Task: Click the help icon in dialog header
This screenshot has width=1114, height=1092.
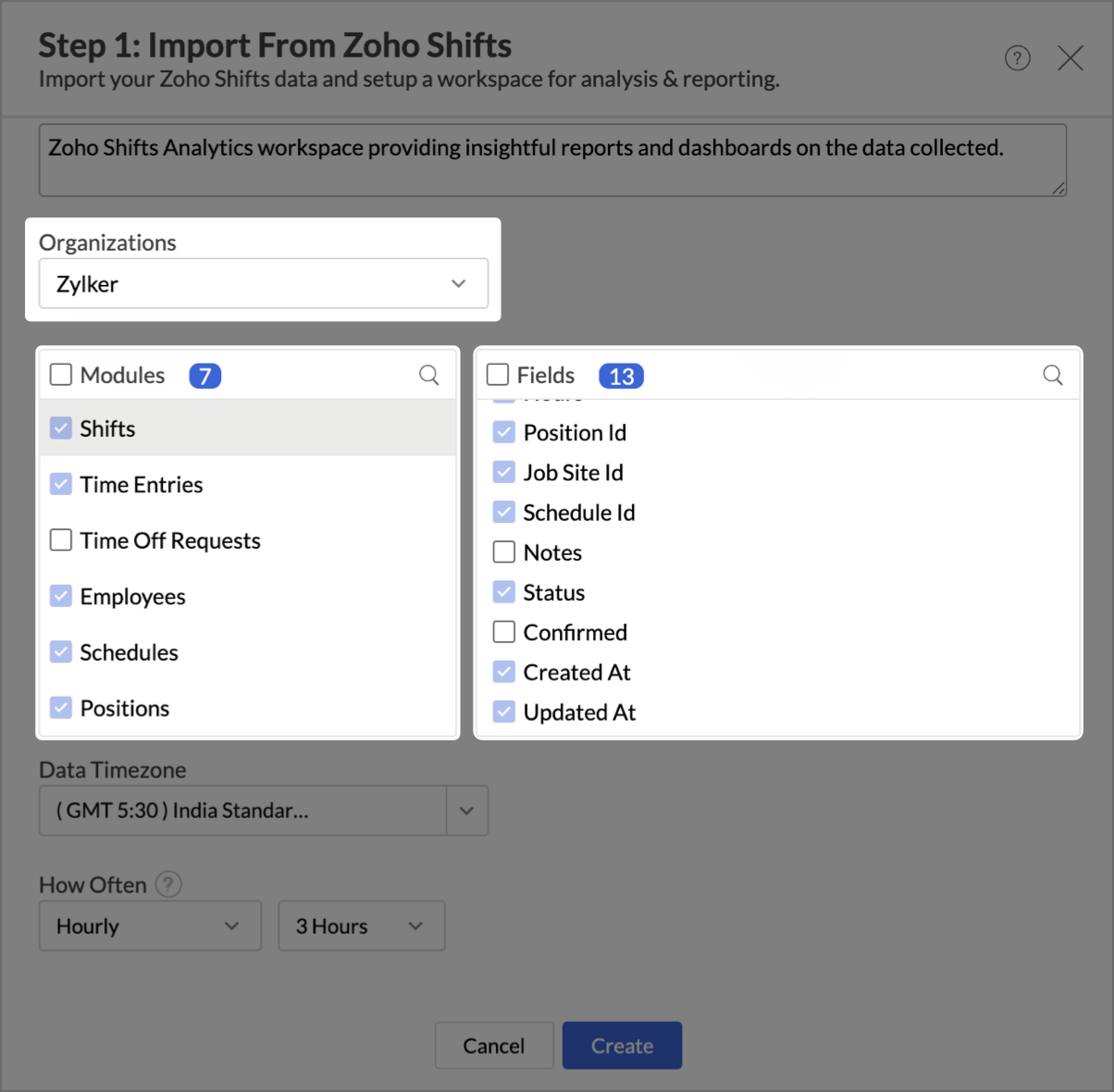Action: pyautogui.click(x=1018, y=58)
